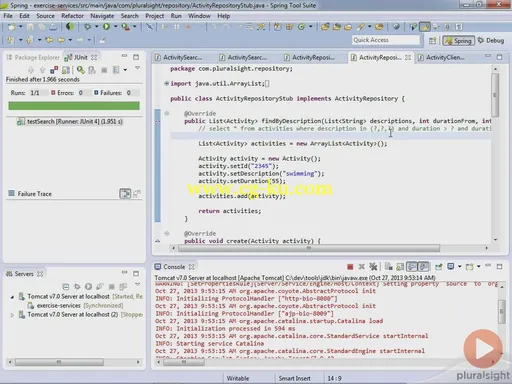The width and height of the screenshot is (512, 384).
Task: Collapse the started Tomcat v7.0 Server node
Action: 12,297
